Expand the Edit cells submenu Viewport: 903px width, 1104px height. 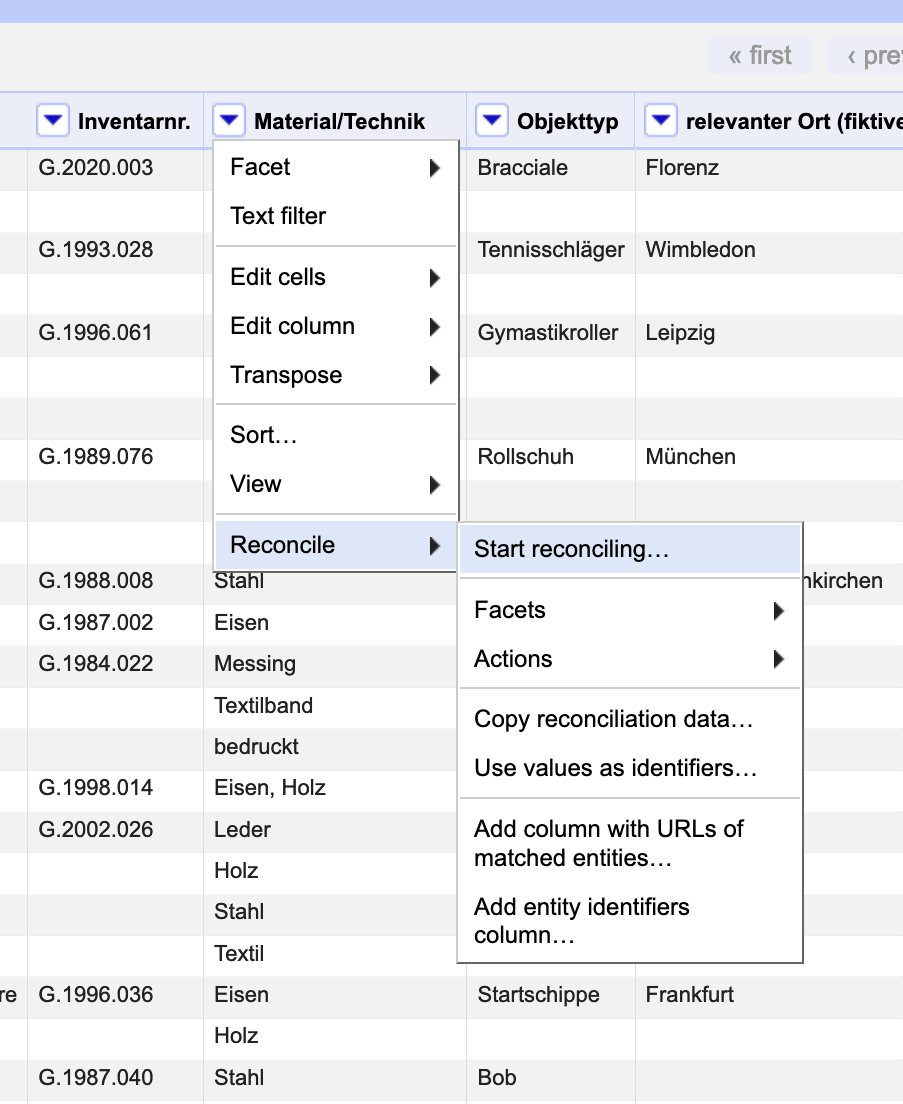pos(335,277)
